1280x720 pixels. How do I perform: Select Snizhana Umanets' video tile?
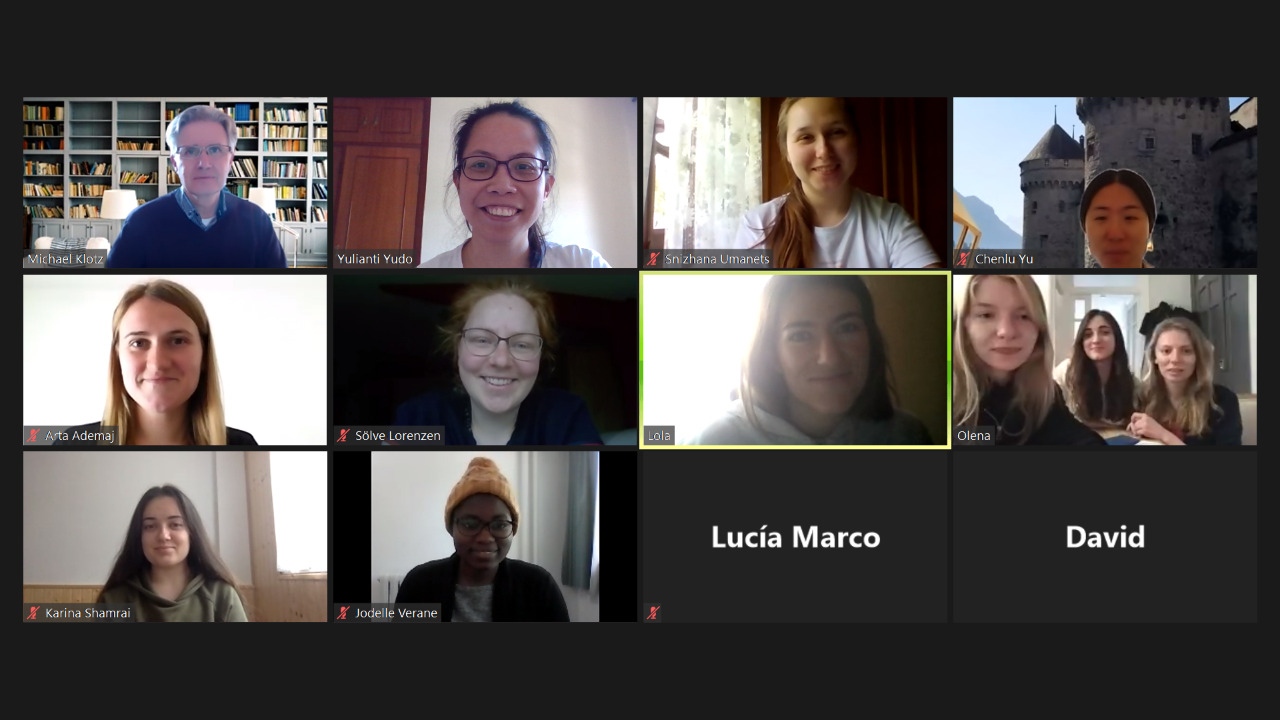(x=795, y=182)
